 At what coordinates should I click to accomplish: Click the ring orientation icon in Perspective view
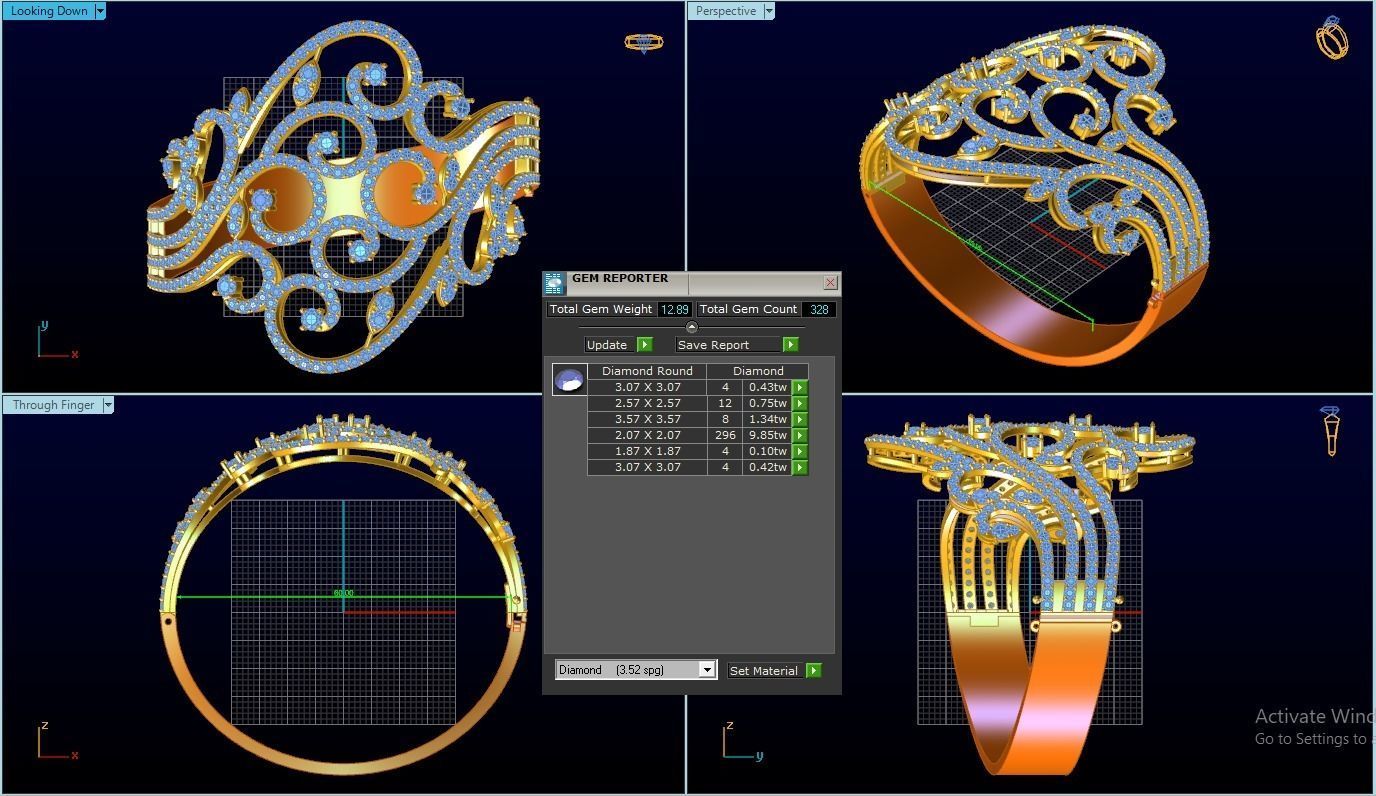tap(1331, 37)
